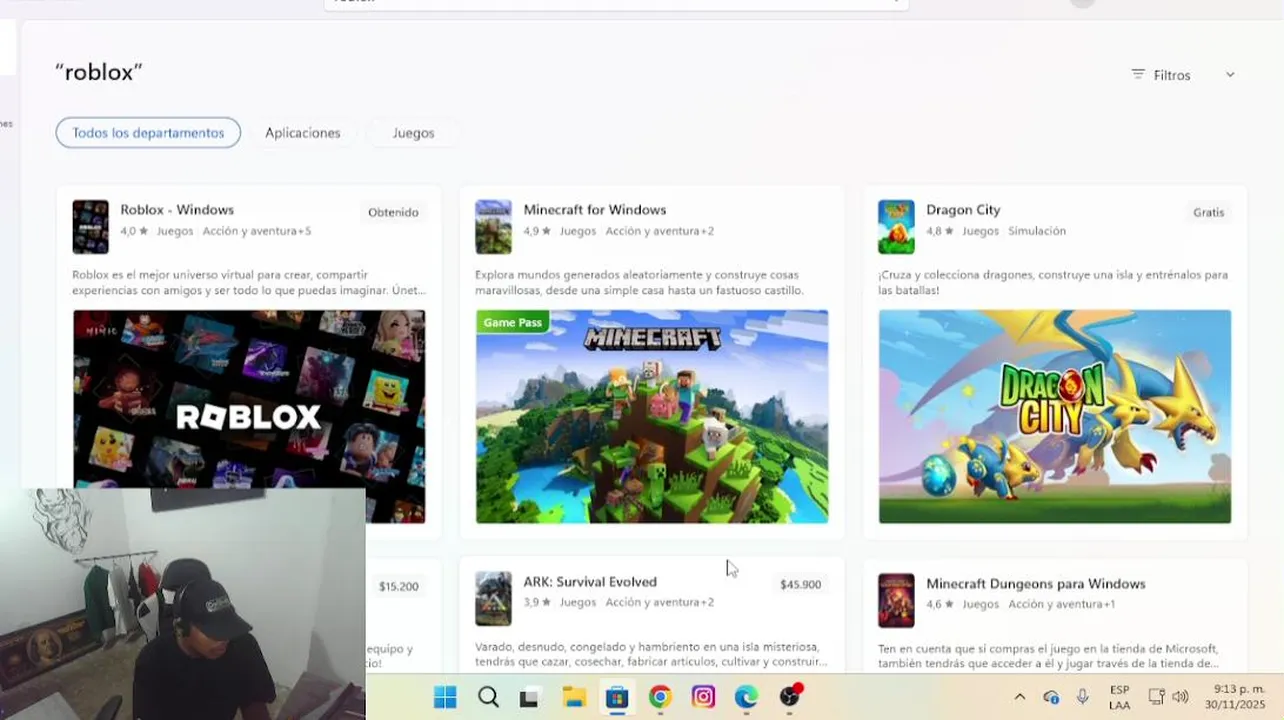1284x720 pixels.
Task: Click the Minecraft for Windows title
Action: tap(595, 210)
